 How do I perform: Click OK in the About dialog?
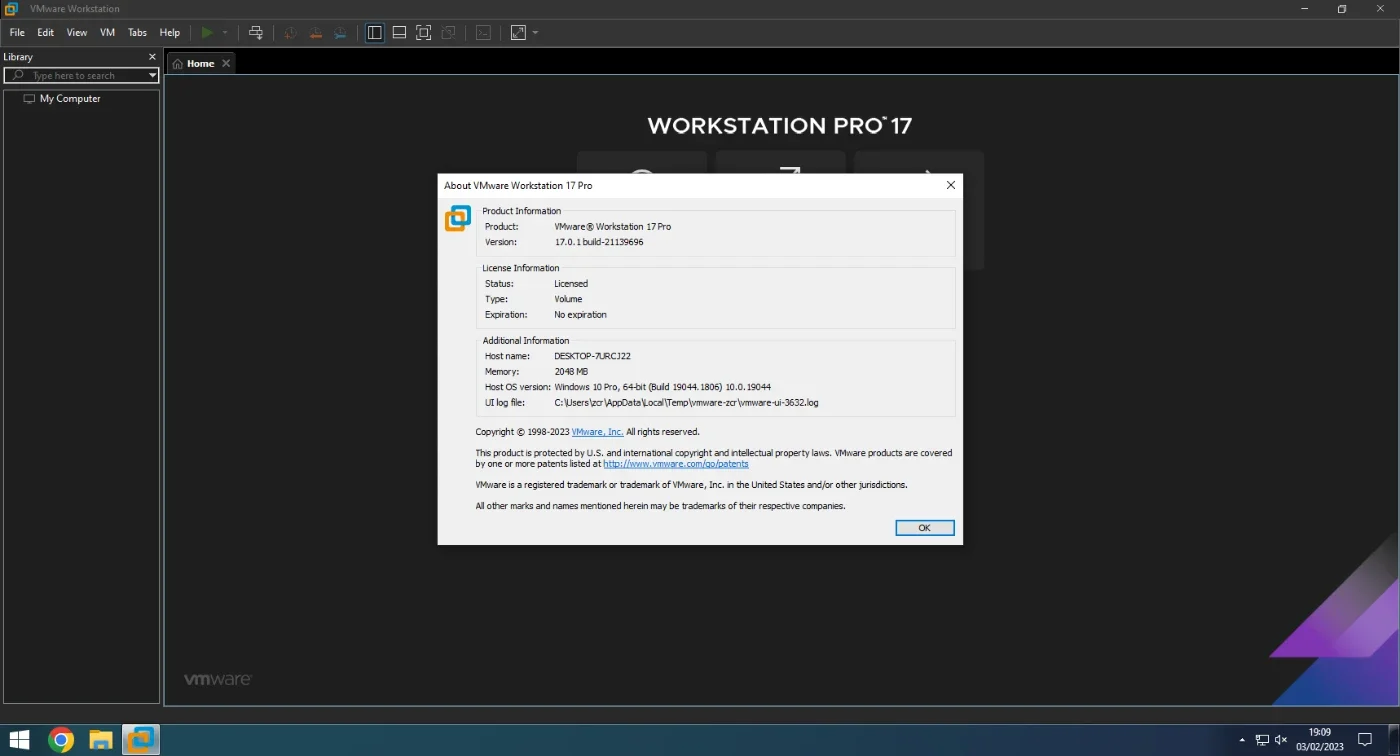[924, 528]
